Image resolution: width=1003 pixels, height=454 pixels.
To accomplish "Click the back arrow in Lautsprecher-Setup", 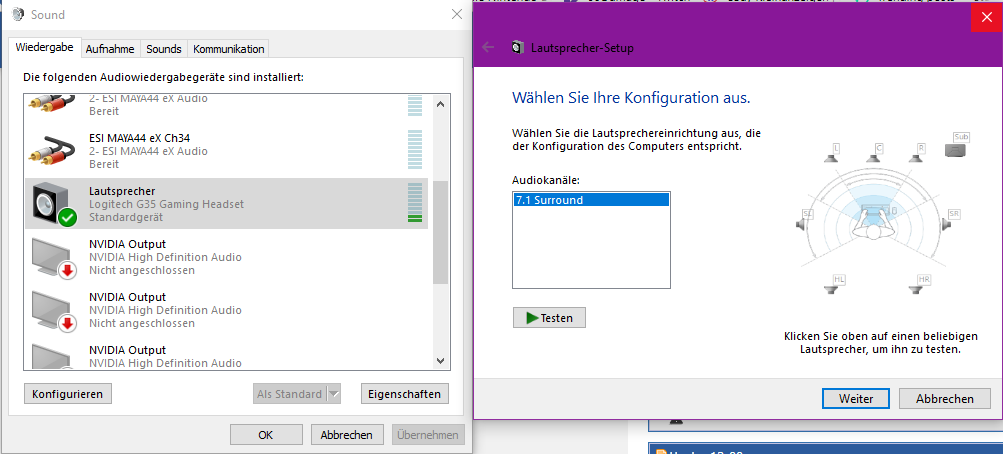I will [x=488, y=47].
